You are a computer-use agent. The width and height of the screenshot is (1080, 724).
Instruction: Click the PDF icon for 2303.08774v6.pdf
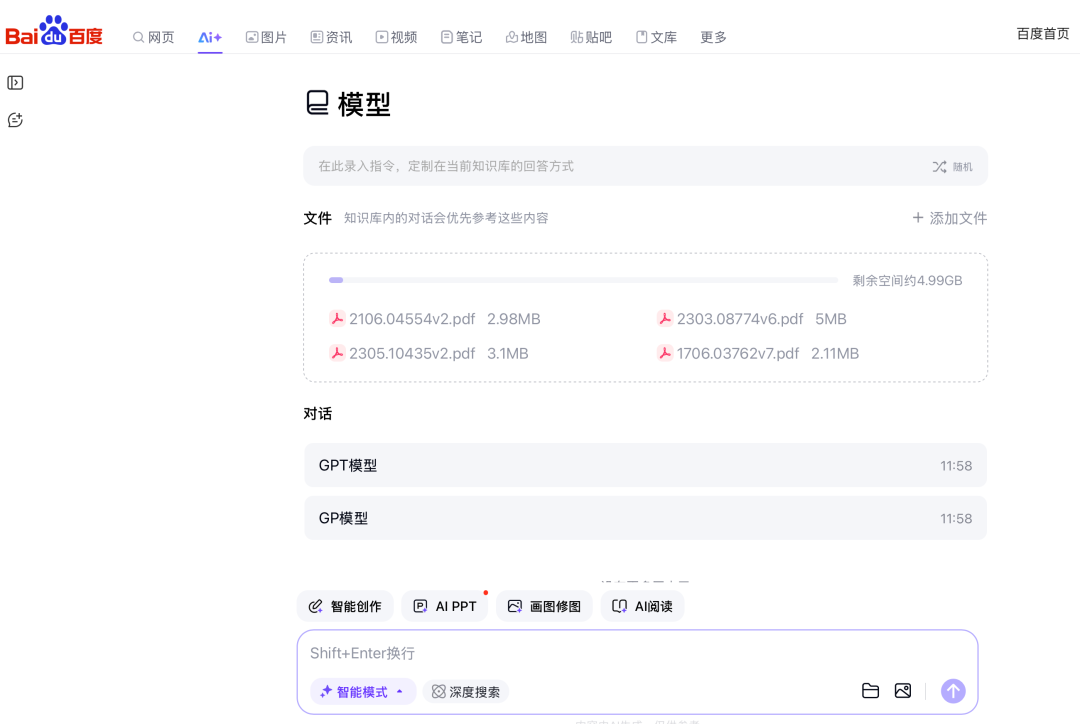tap(665, 319)
